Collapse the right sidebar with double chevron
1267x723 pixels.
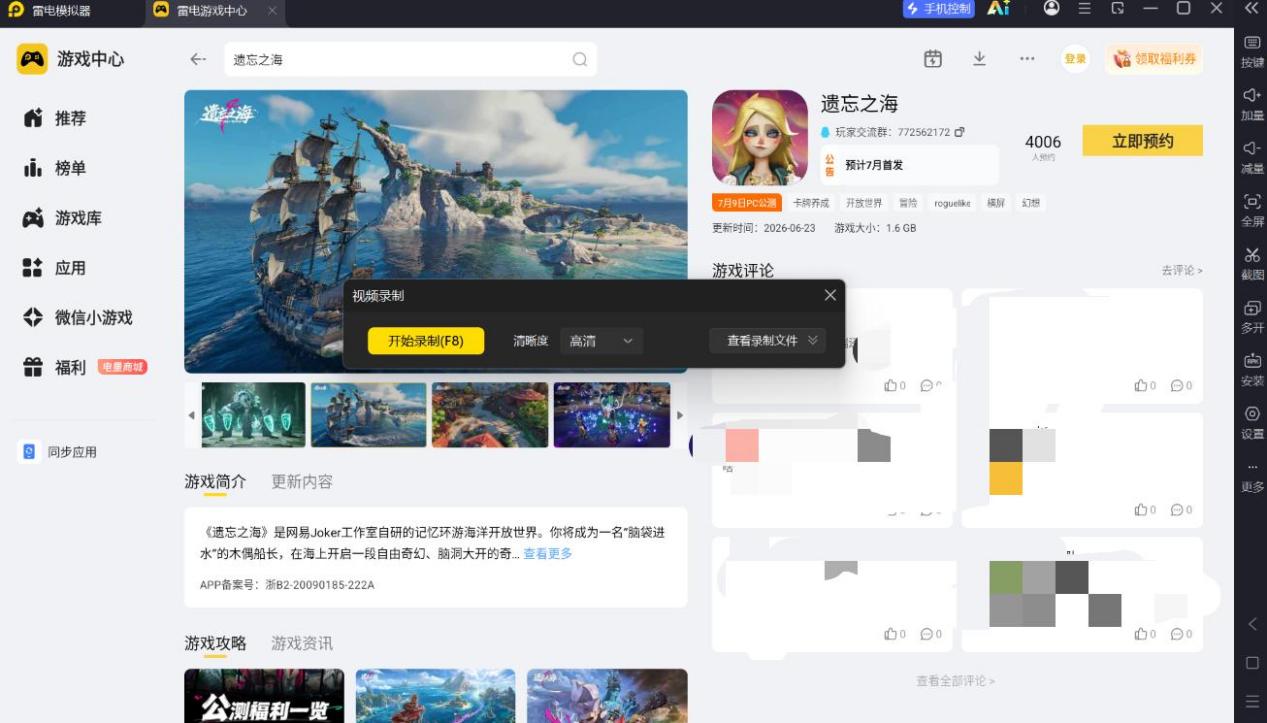click(1251, 8)
